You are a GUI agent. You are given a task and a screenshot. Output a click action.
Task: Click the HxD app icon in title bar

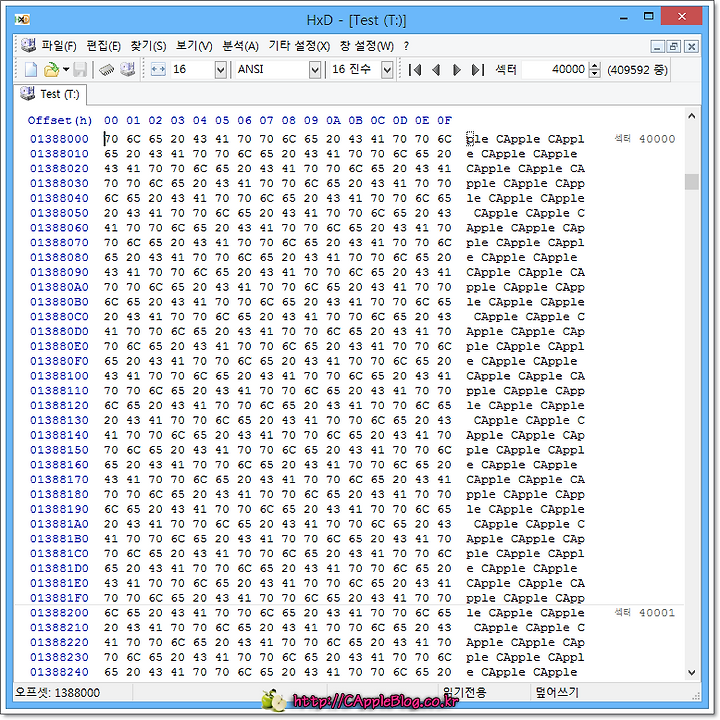pyautogui.click(x=22, y=19)
